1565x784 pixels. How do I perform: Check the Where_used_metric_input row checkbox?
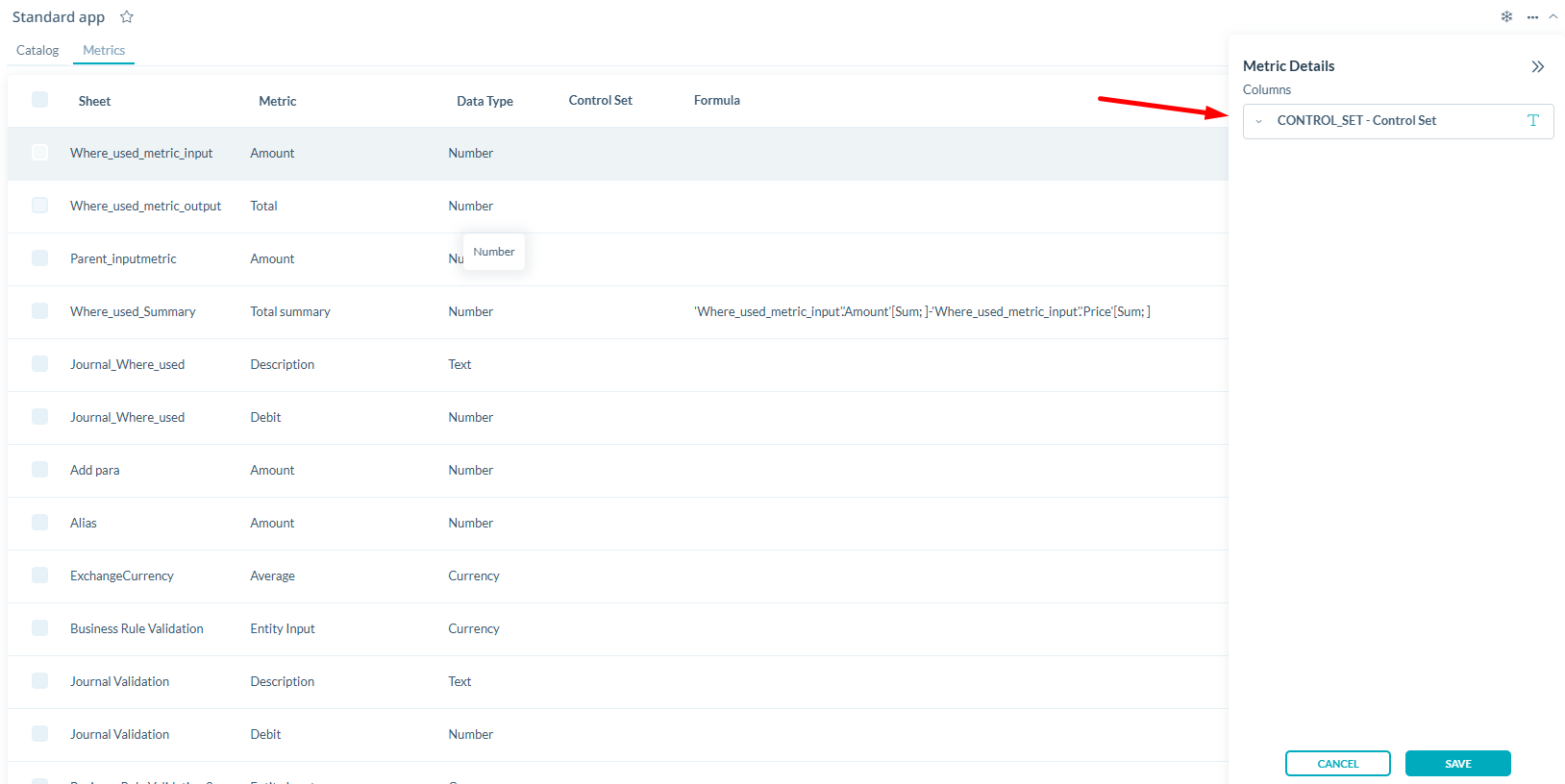coord(39,153)
